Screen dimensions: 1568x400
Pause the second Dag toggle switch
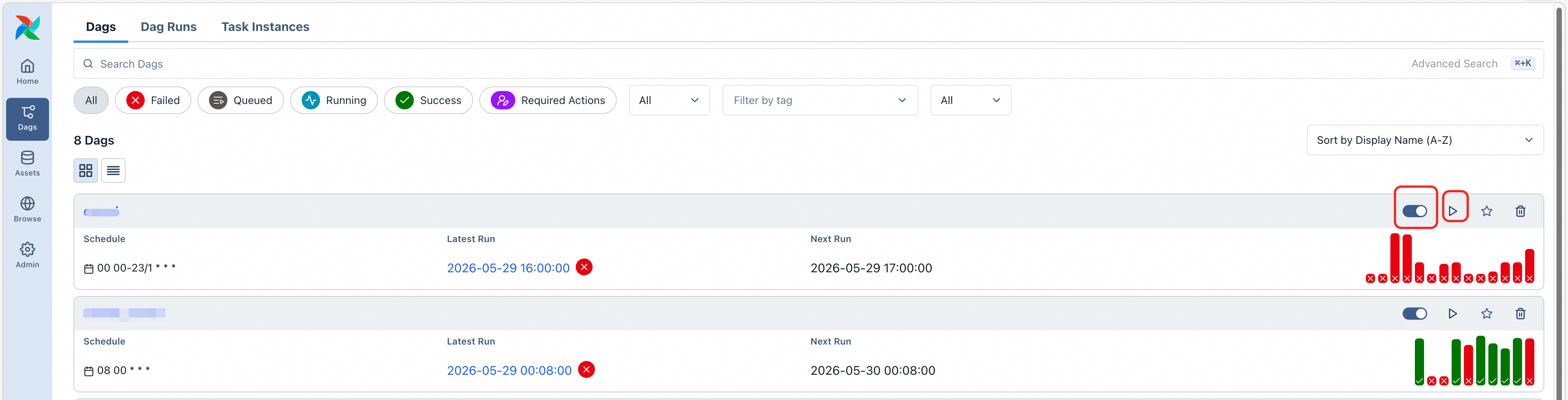click(x=1414, y=314)
